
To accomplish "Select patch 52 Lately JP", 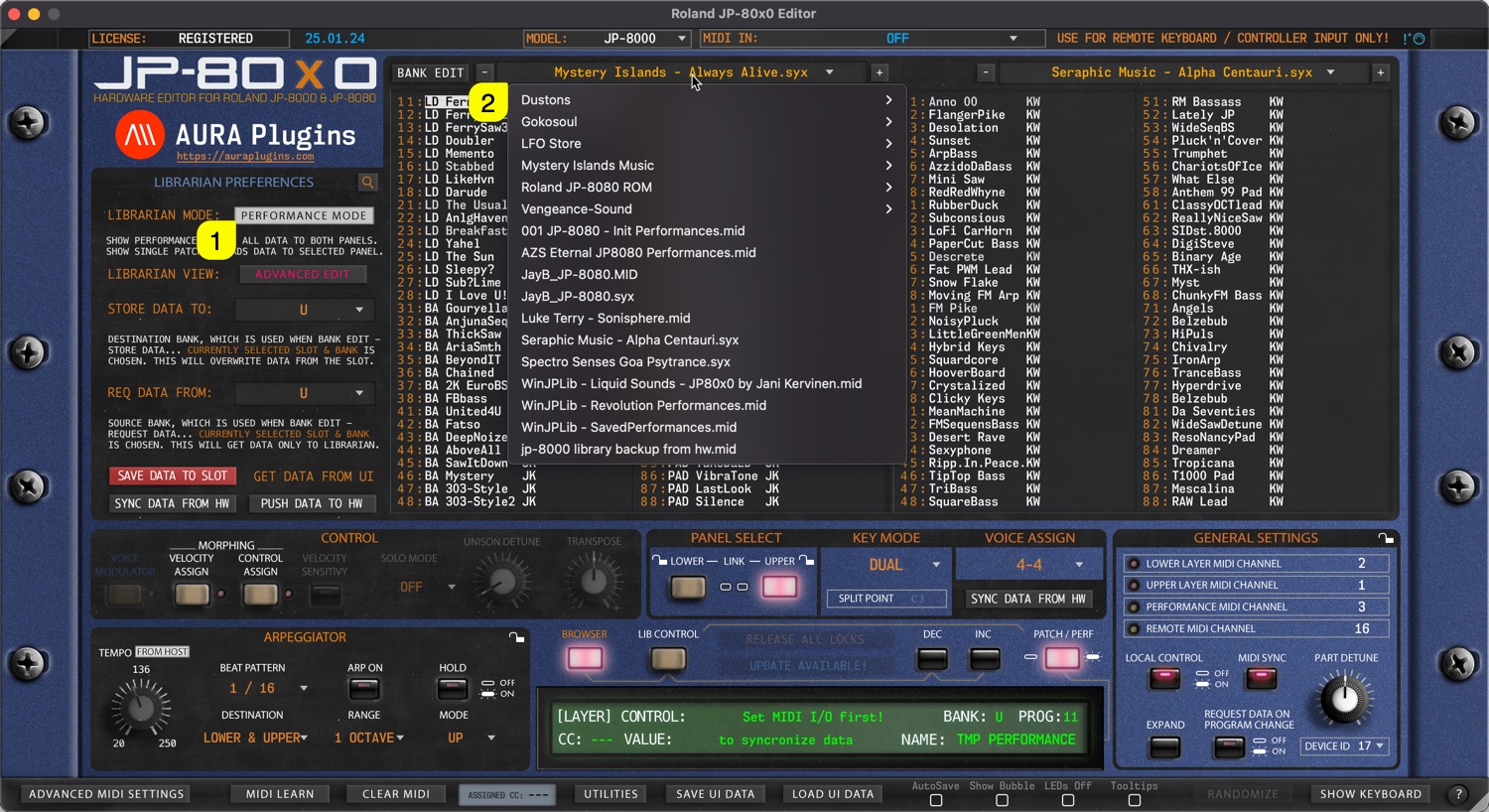I will coord(1203,115).
